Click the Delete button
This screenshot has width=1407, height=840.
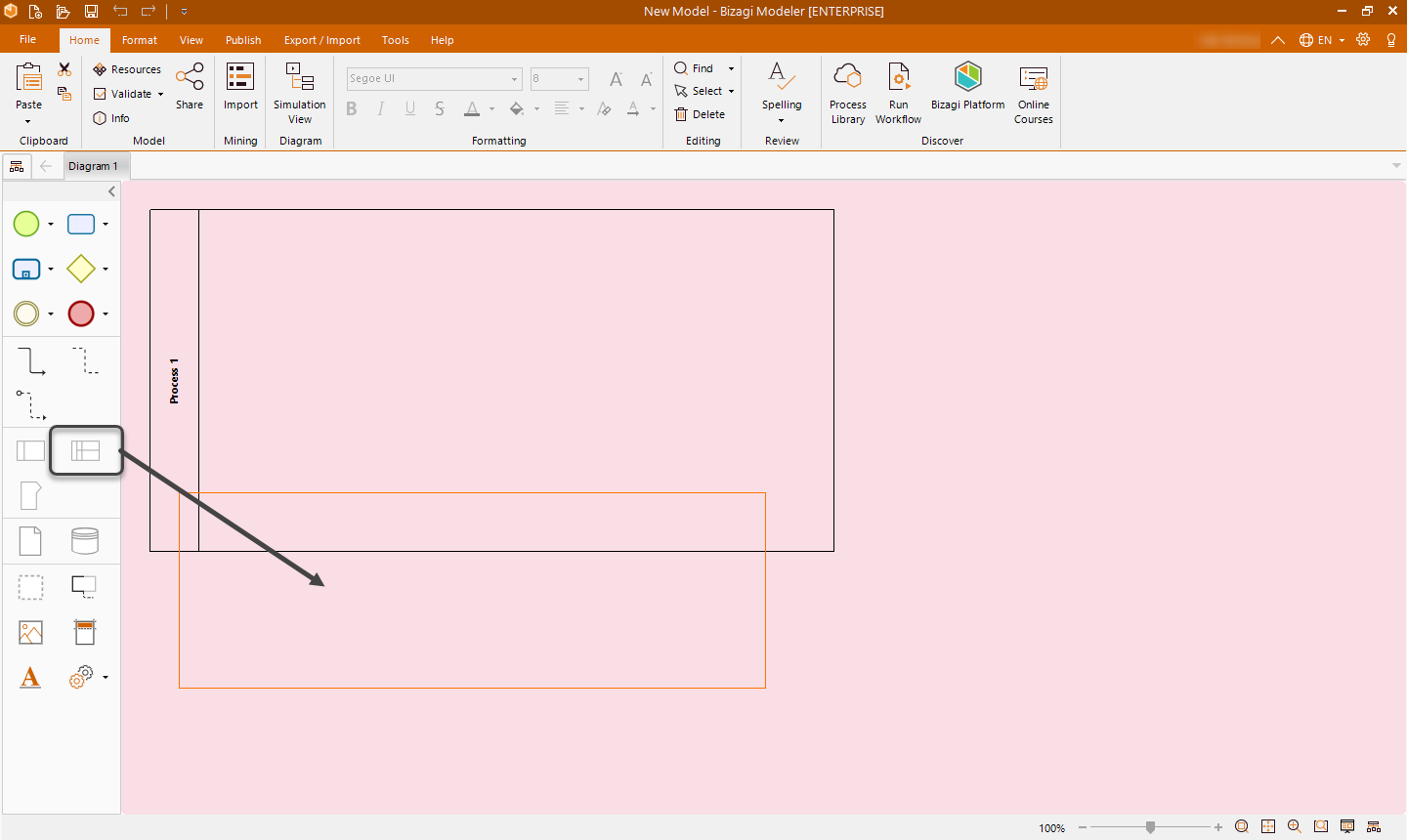(700, 114)
